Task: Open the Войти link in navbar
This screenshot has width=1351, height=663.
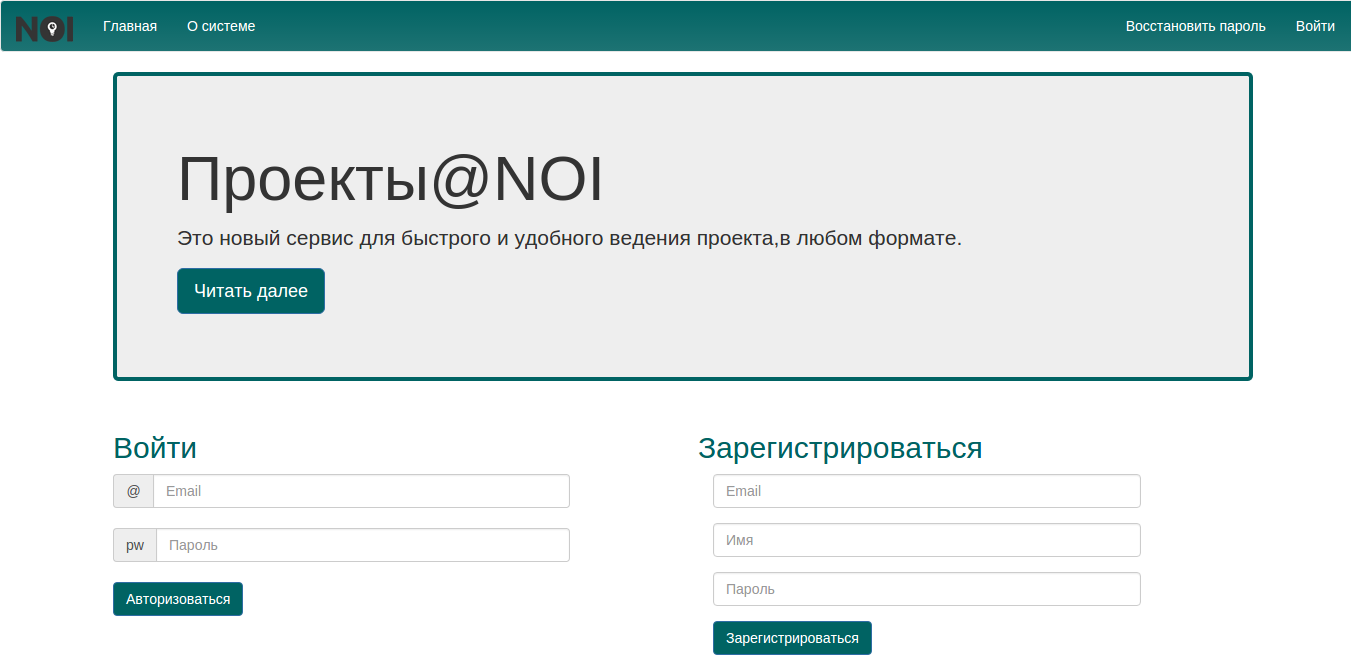Action: coord(1315,26)
